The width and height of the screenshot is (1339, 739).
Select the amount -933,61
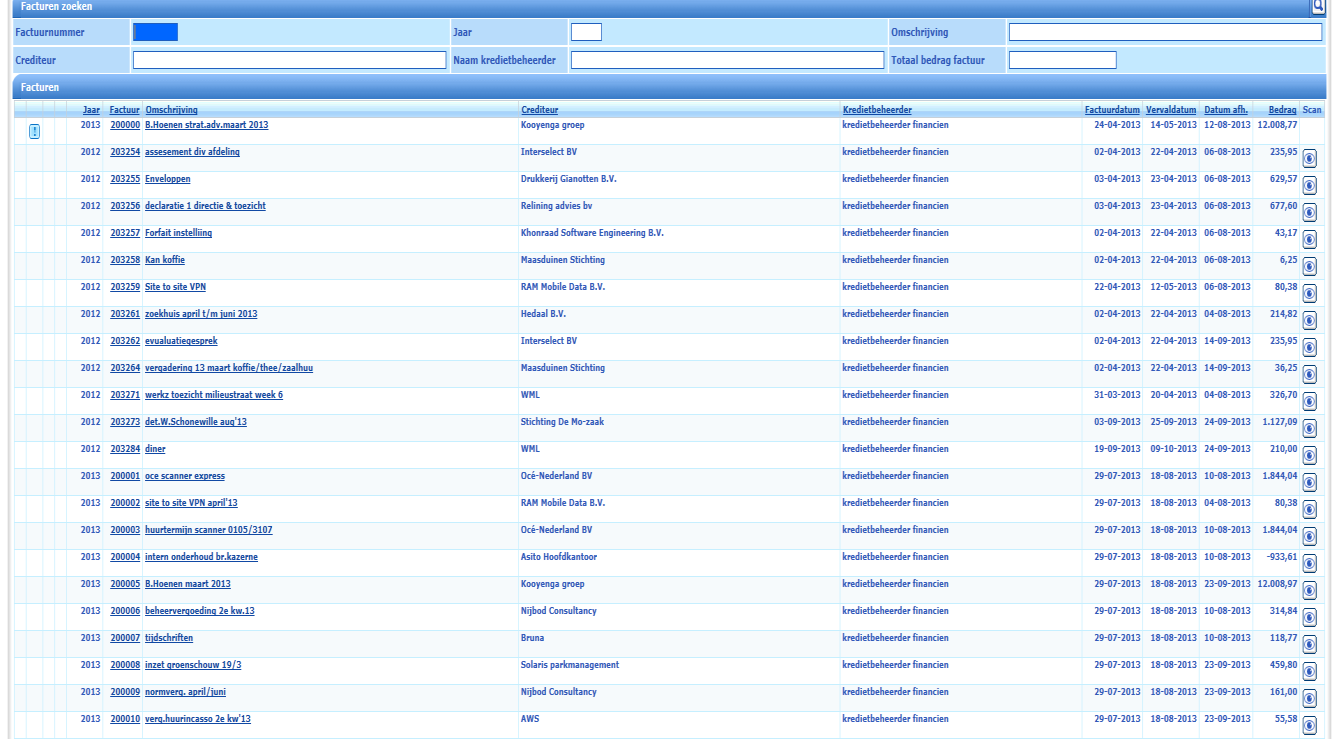pyautogui.click(x=1280, y=557)
